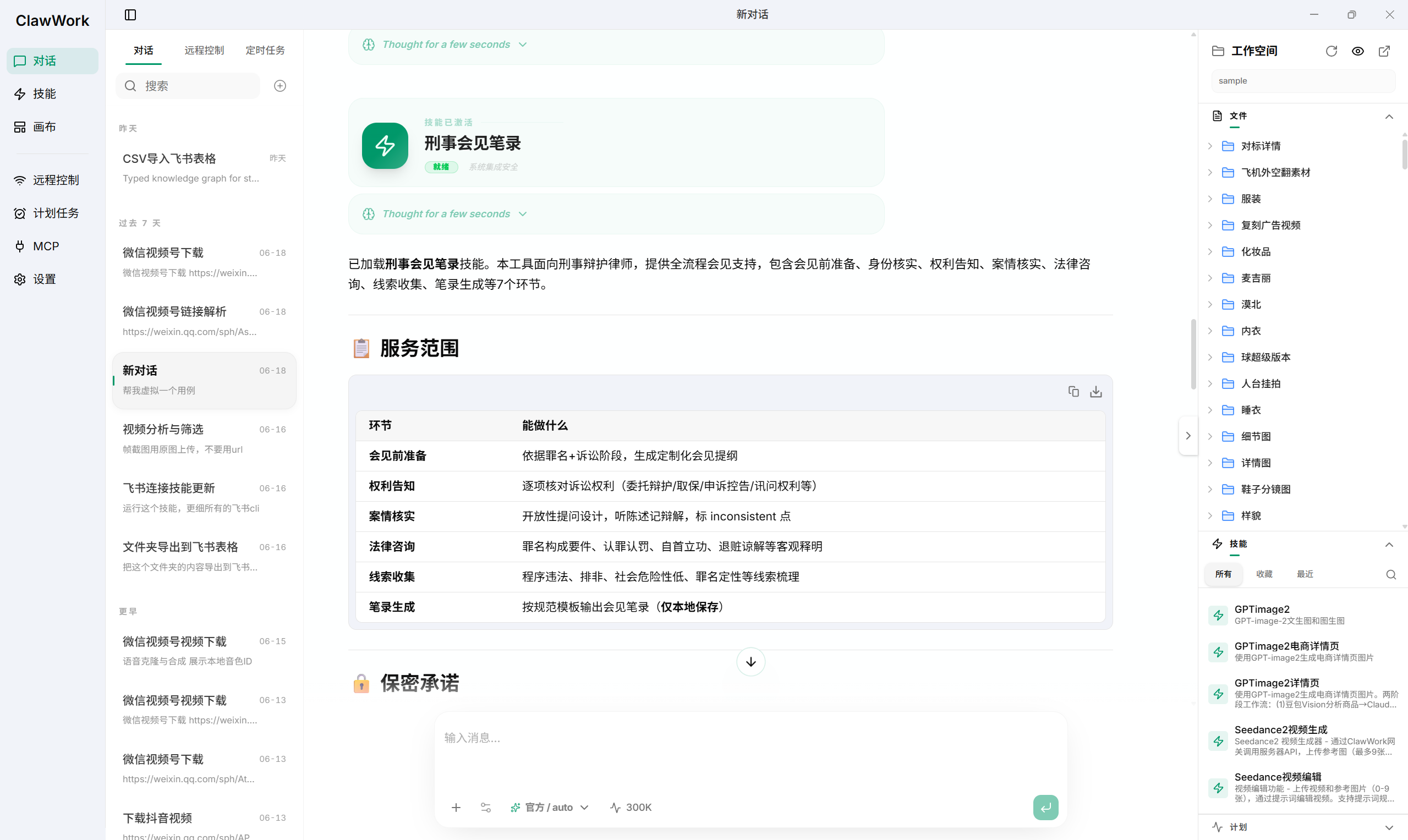
Task: Click the 刑事会见笔录 skill lightning icon
Action: 385,145
